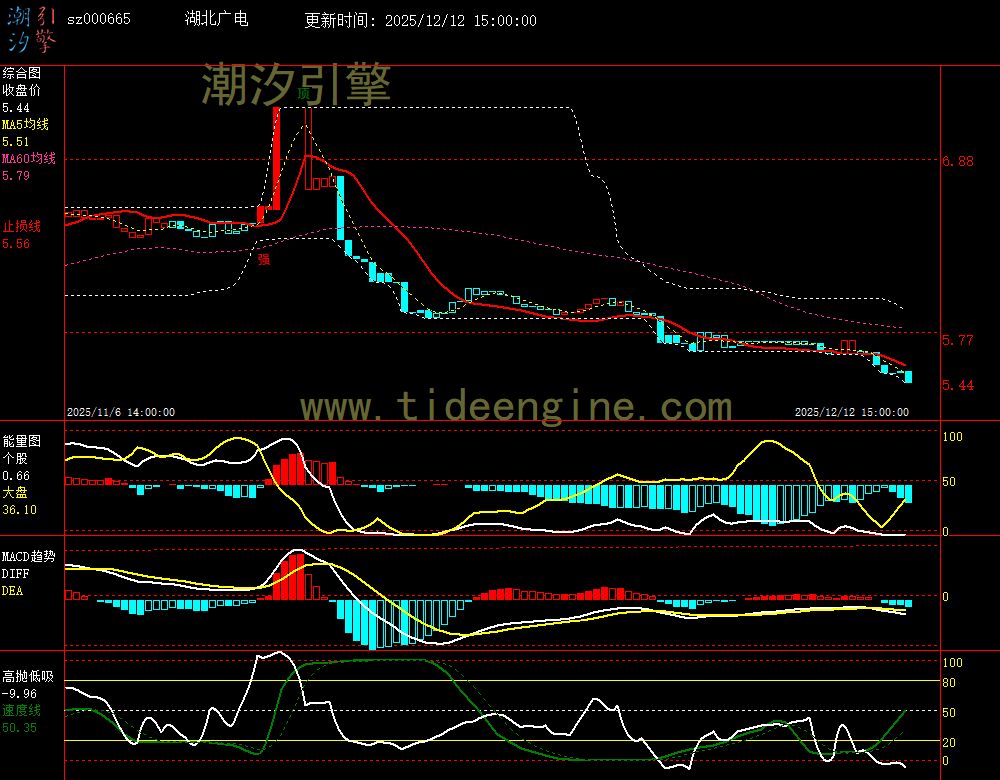Viewport: 1000px width, 780px height.
Task: Click the red 强 marker below the candles
Action: [264, 258]
